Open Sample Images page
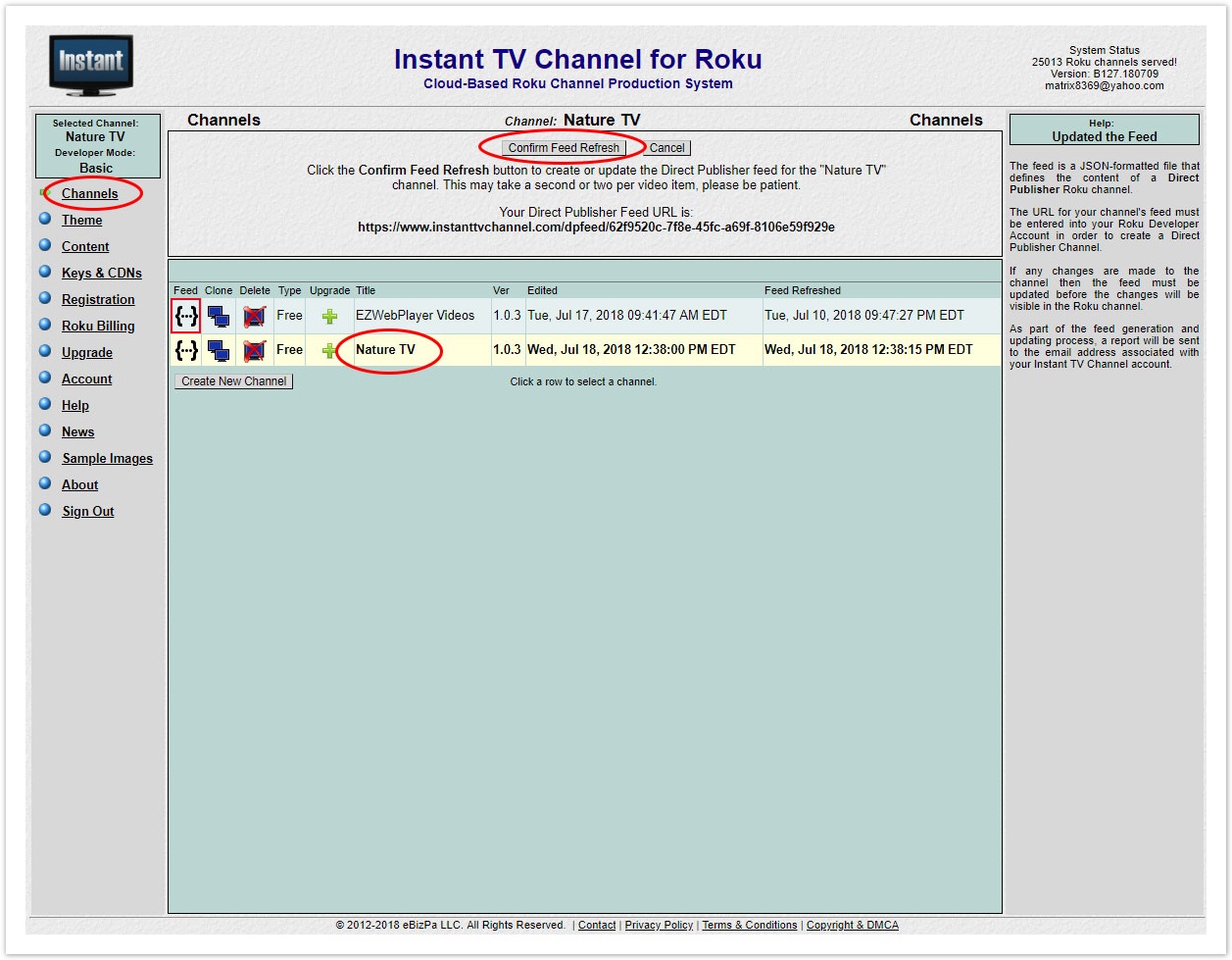Screen dimensions: 1232x960 108,458
